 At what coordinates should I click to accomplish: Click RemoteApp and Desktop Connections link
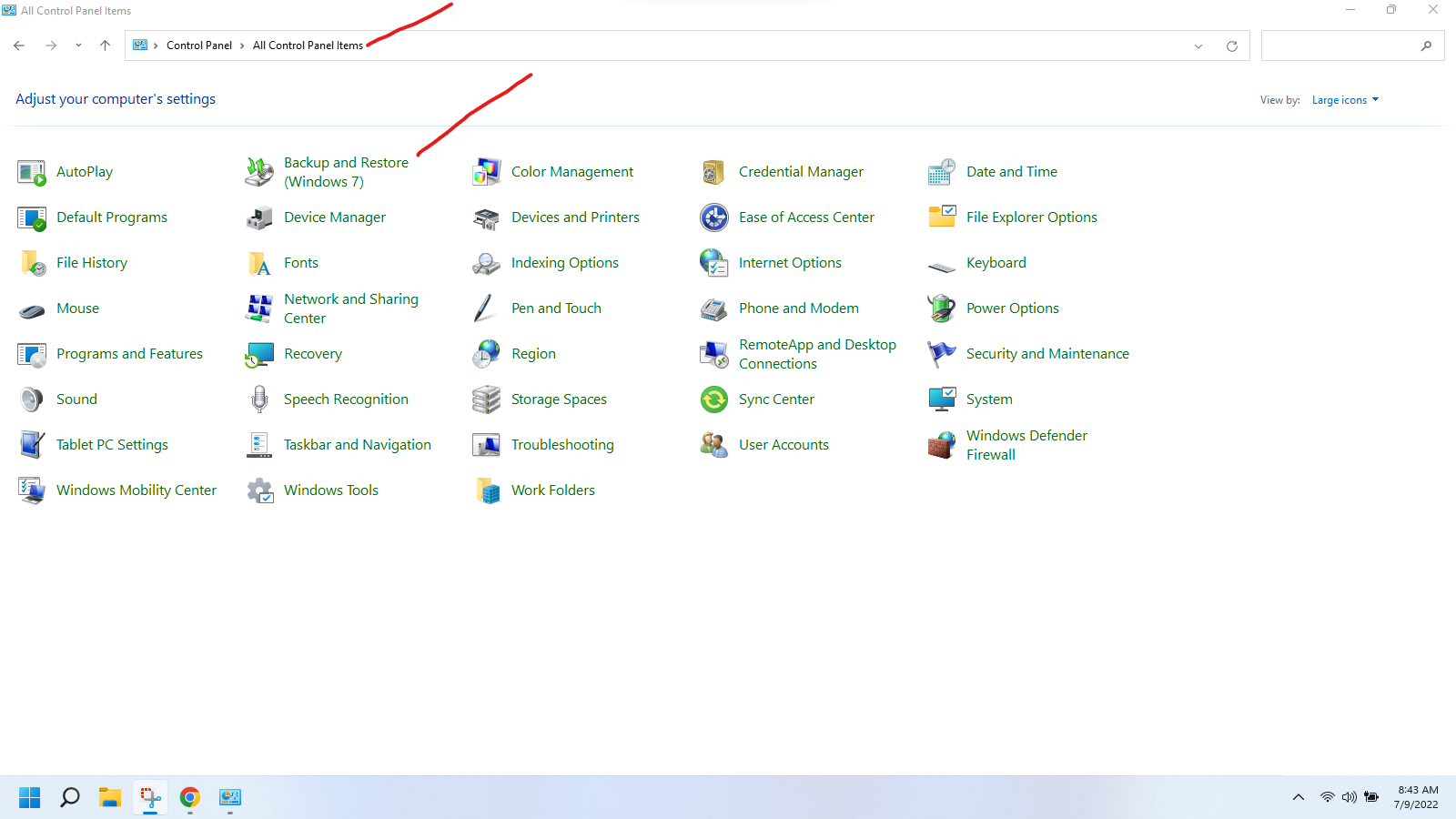[x=817, y=354]
